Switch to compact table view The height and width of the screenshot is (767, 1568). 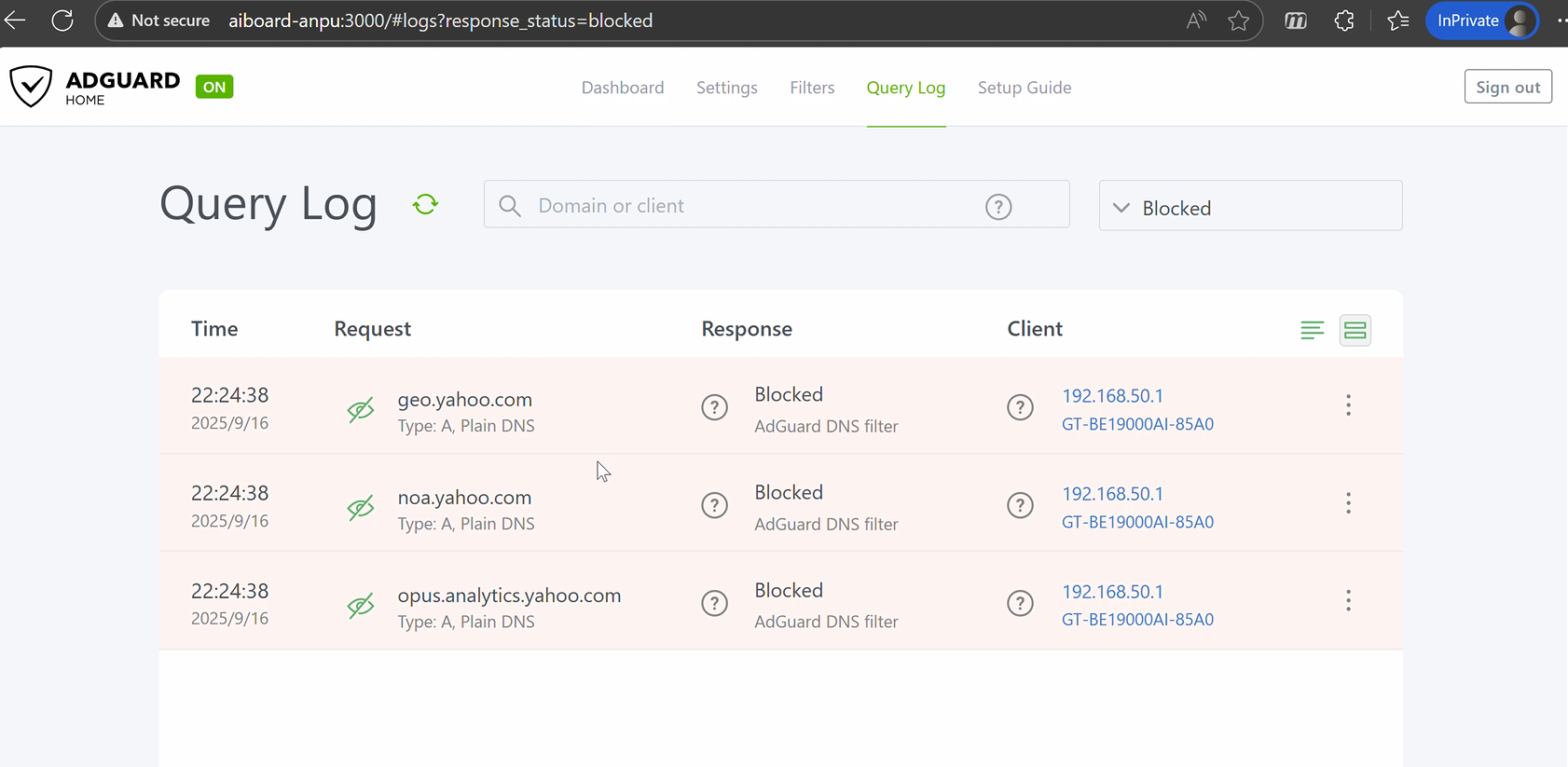[x=1312, y=330]
